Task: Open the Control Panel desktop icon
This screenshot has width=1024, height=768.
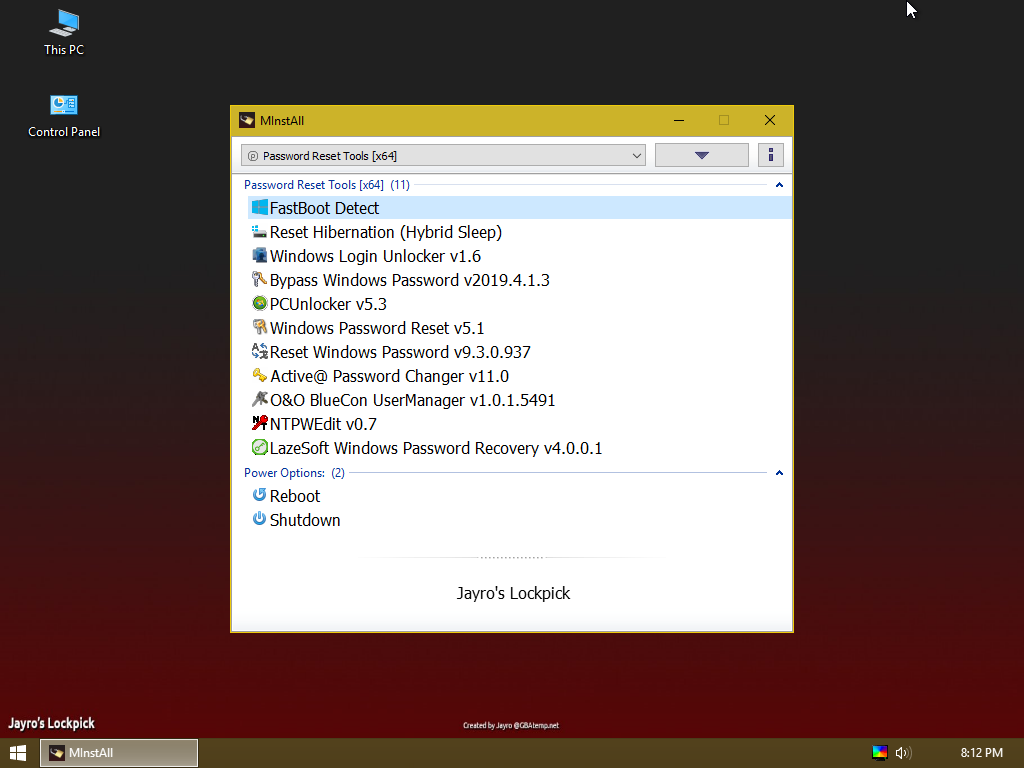Action: click(64, 116)
